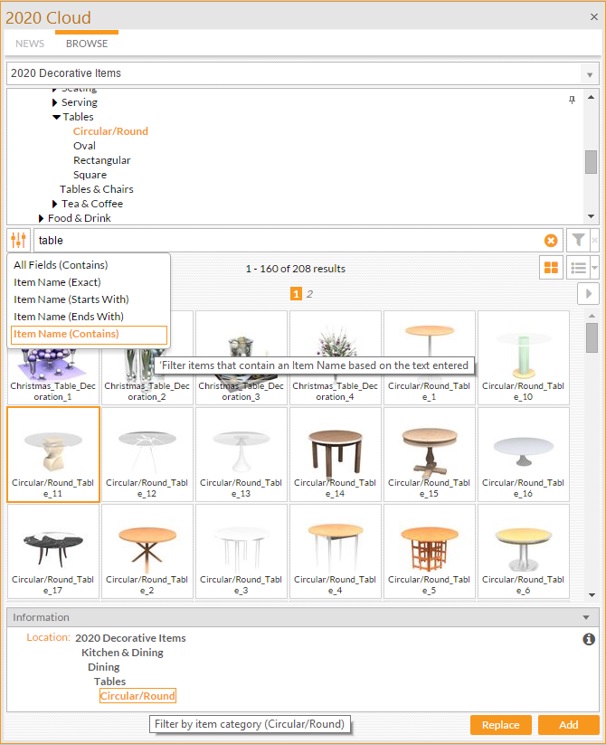Select Circular/Round_Table_14 thumbnail
This screenshot has height=745, width=606.
[x=335, y=454]
